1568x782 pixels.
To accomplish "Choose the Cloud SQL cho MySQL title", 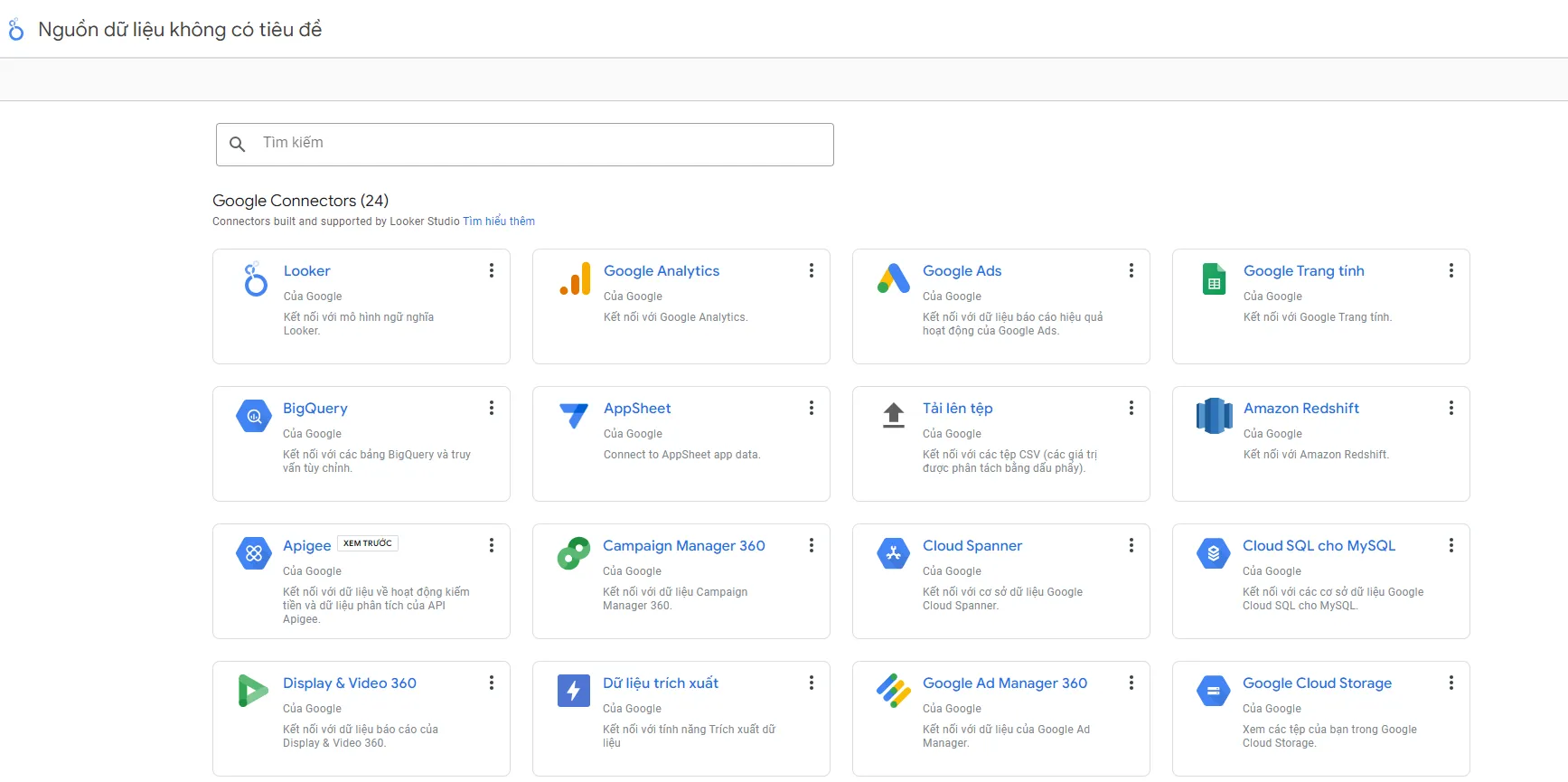I will (x=1319, y=546).
